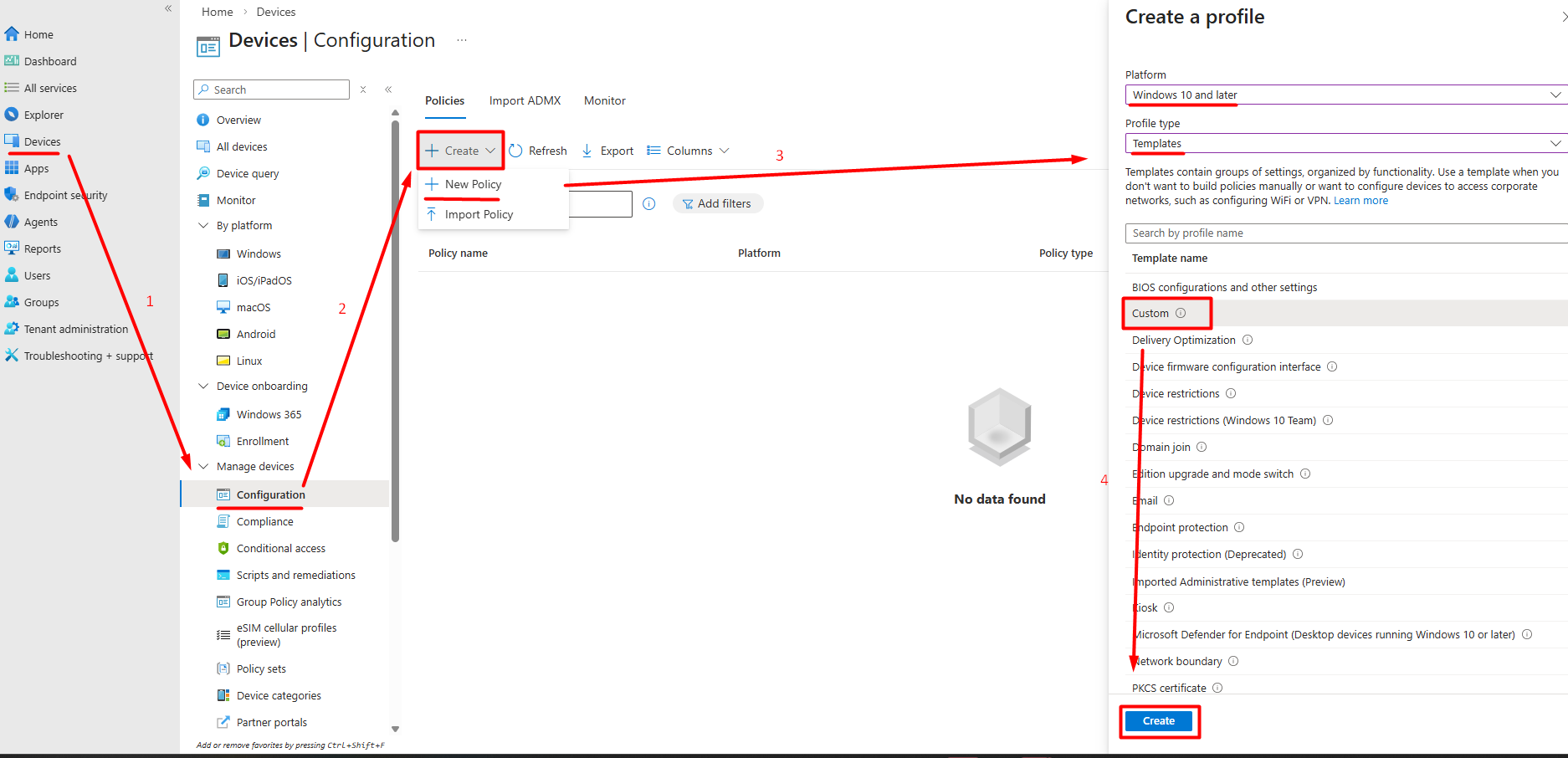Select macOS under By platform
Viewport: 1568px width, 758px height.
[253, 307]
